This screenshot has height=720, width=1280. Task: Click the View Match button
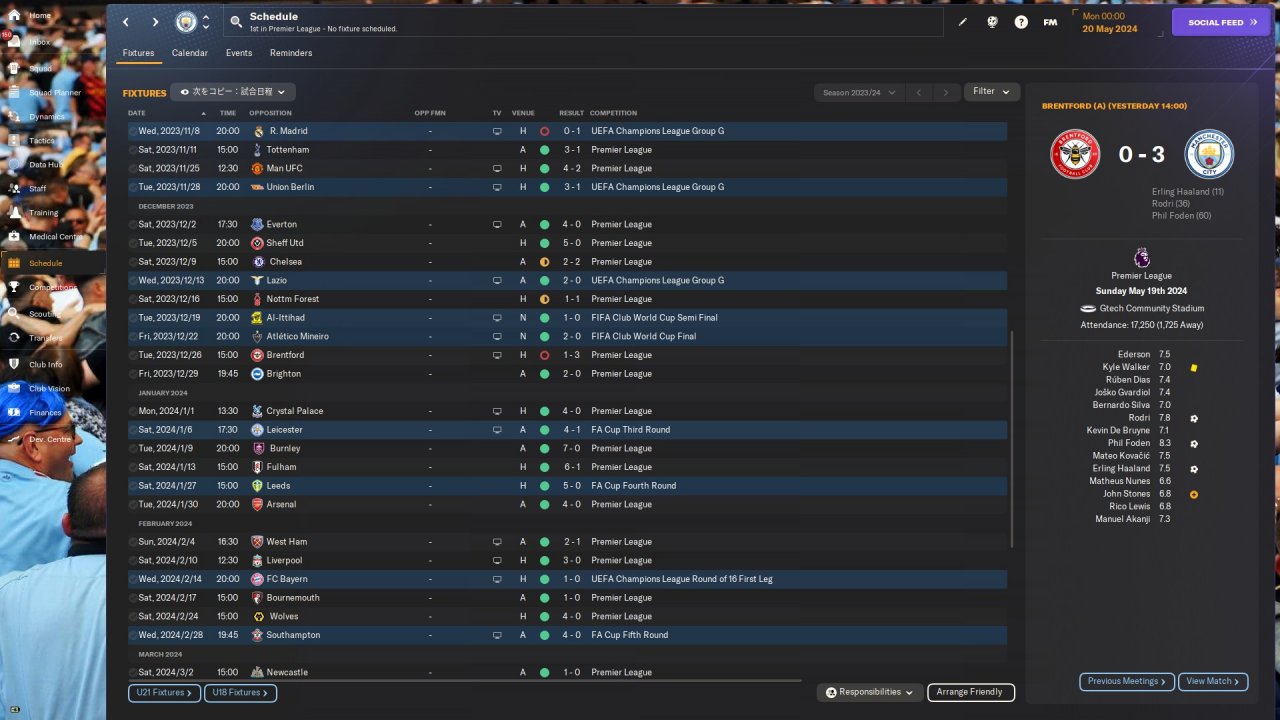[1213, 681]
